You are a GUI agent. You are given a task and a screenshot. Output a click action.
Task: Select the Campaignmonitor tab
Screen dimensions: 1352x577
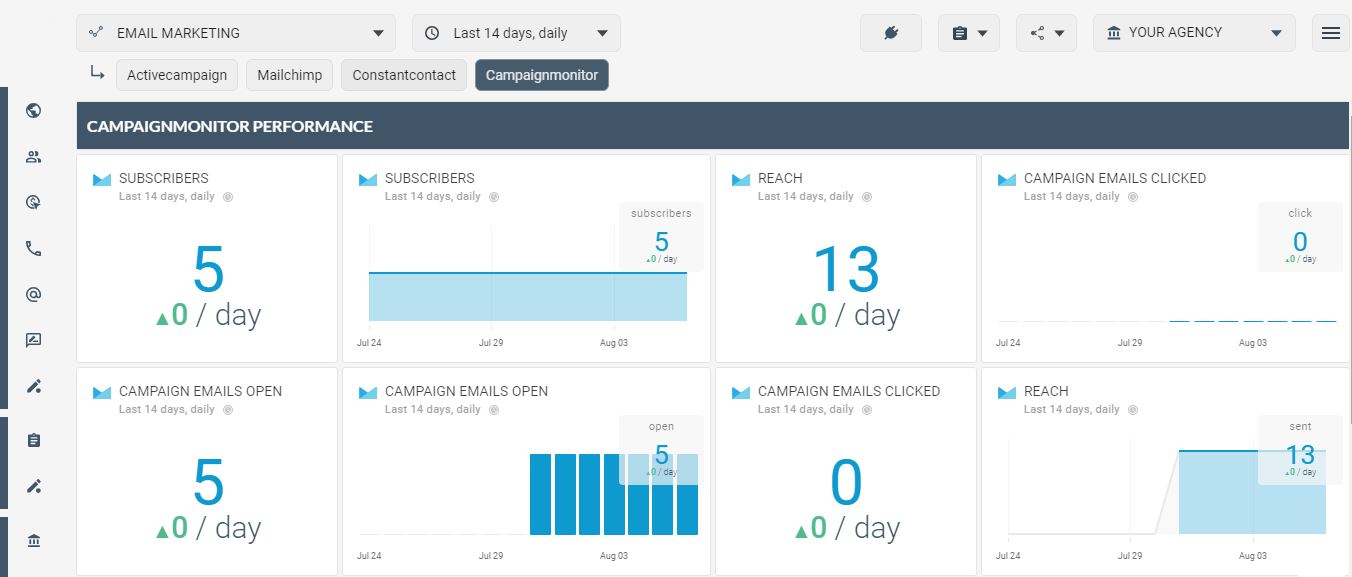pyautogui.click(x=542, y=75)
